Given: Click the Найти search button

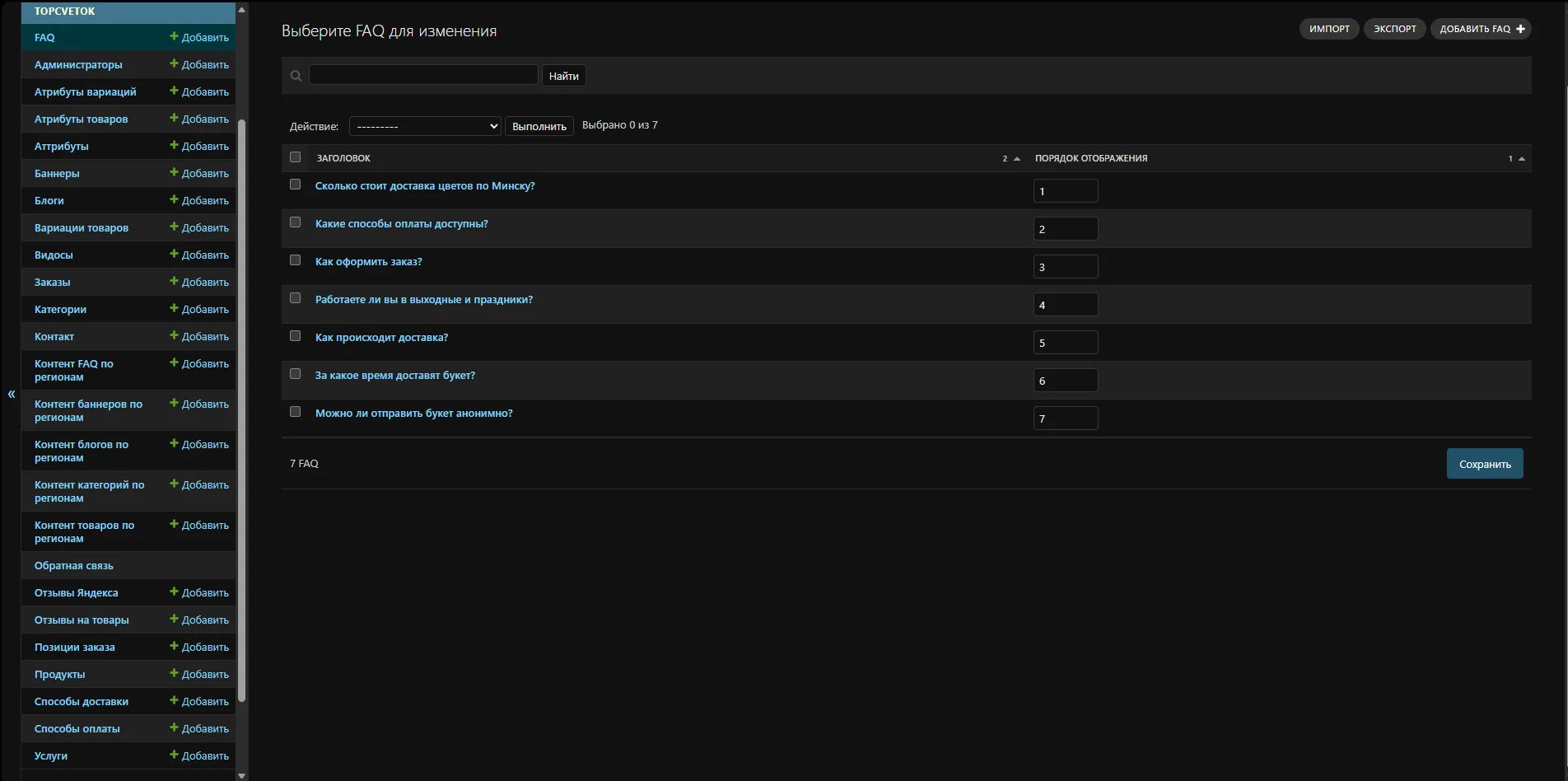Looking at the screenshot, I should (x=564, y=76).
